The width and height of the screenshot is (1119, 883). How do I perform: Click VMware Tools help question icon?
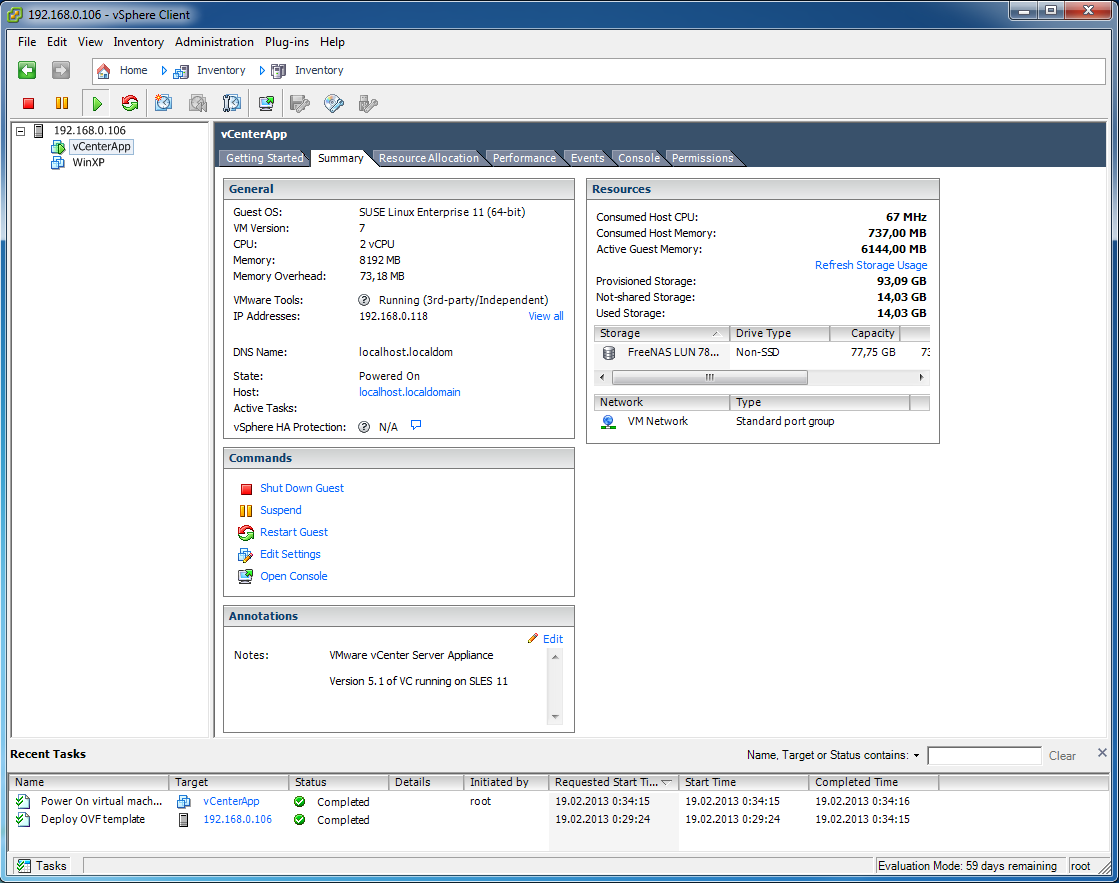coord(364,300)
